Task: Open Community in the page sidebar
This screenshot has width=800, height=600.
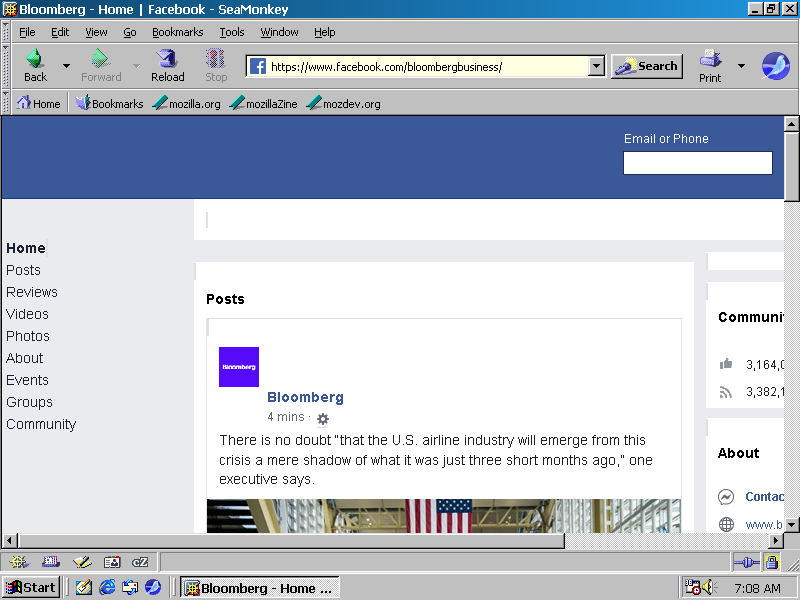Action: pyautogui.click(x=41, y=424)
